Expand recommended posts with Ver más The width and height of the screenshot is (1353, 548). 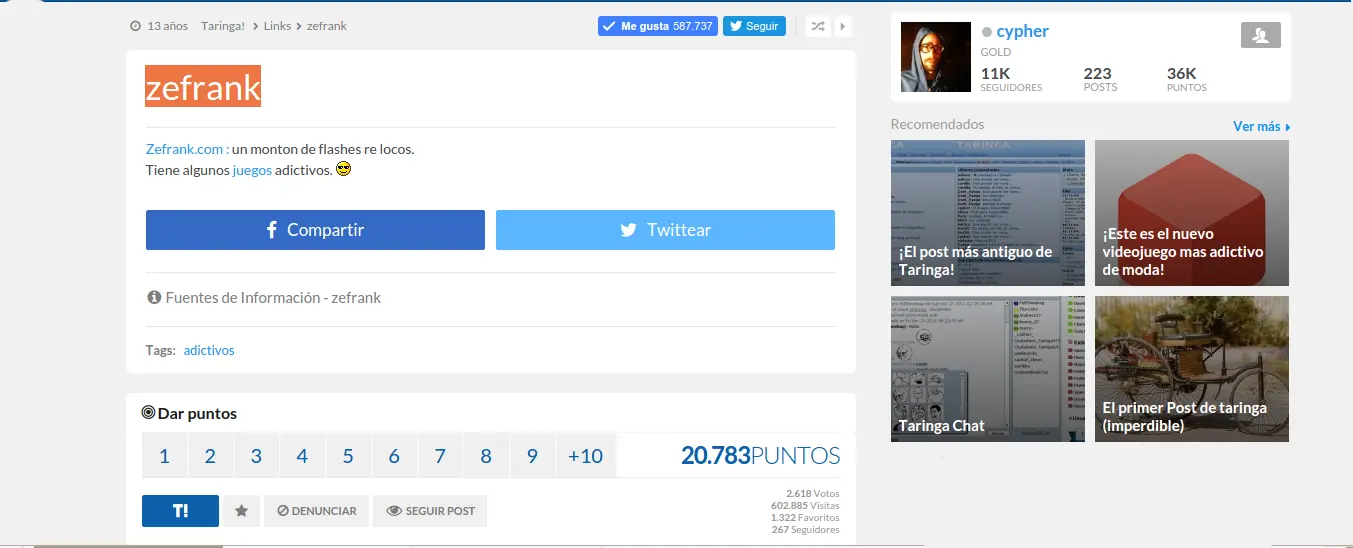click(x=1261, y=127)
